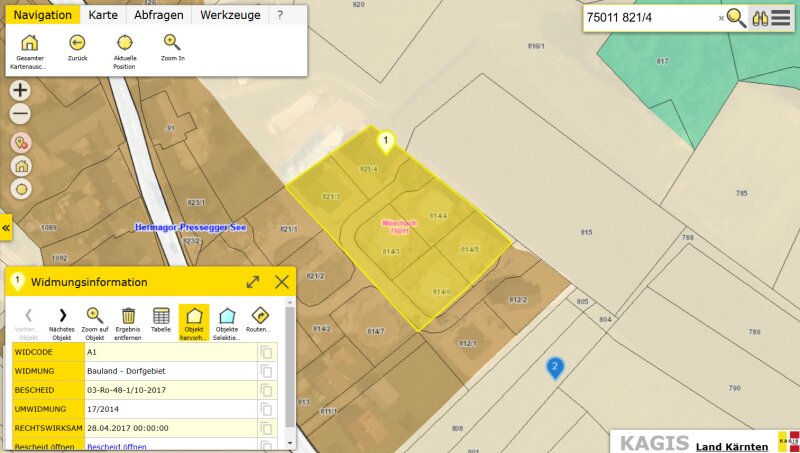Enlarge the Widmungsinformation panel
The image size is (800, 453).
point(253,282)
